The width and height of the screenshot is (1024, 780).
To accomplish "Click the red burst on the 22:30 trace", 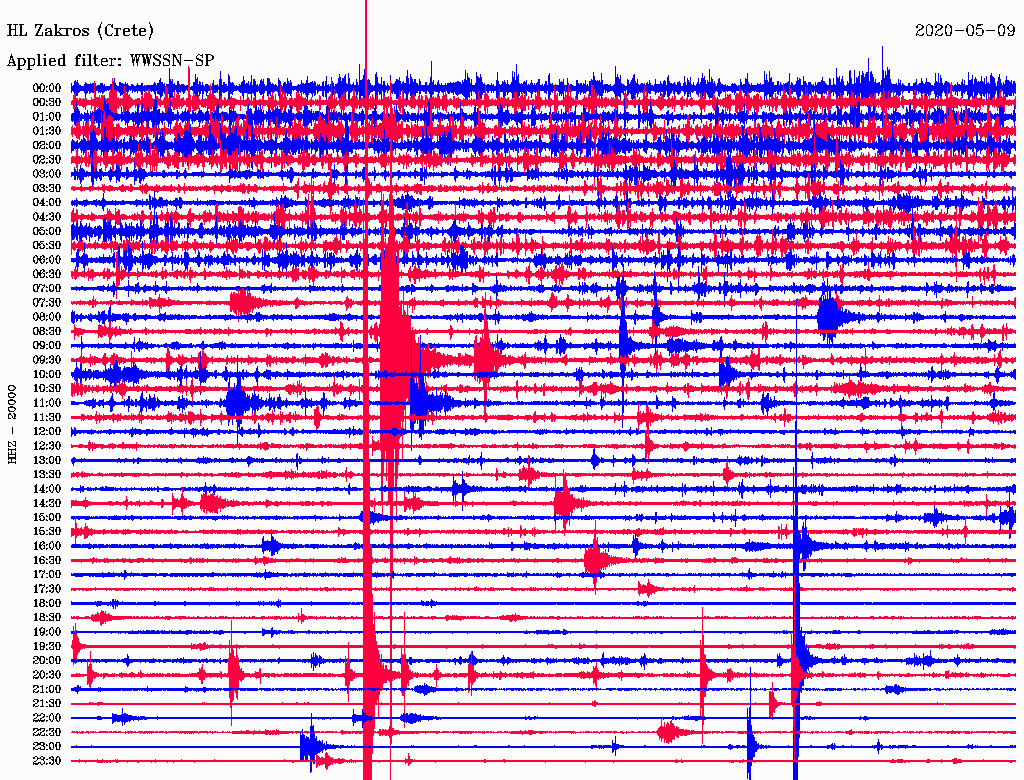I will coord(668,732).
